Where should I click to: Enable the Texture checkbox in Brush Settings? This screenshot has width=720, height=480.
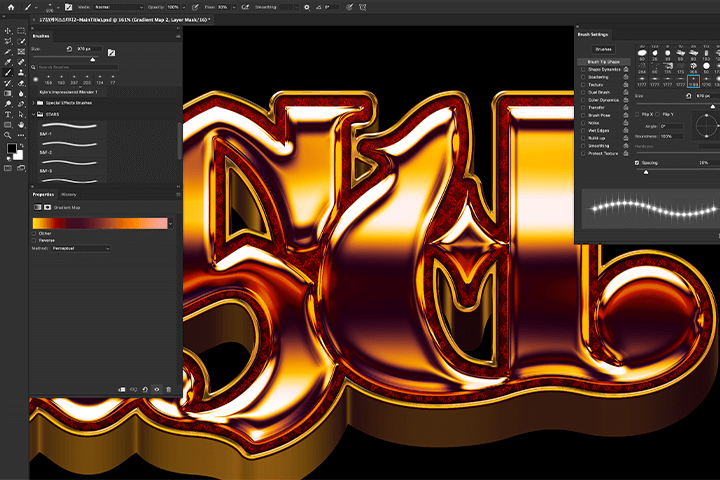(583, 85)
